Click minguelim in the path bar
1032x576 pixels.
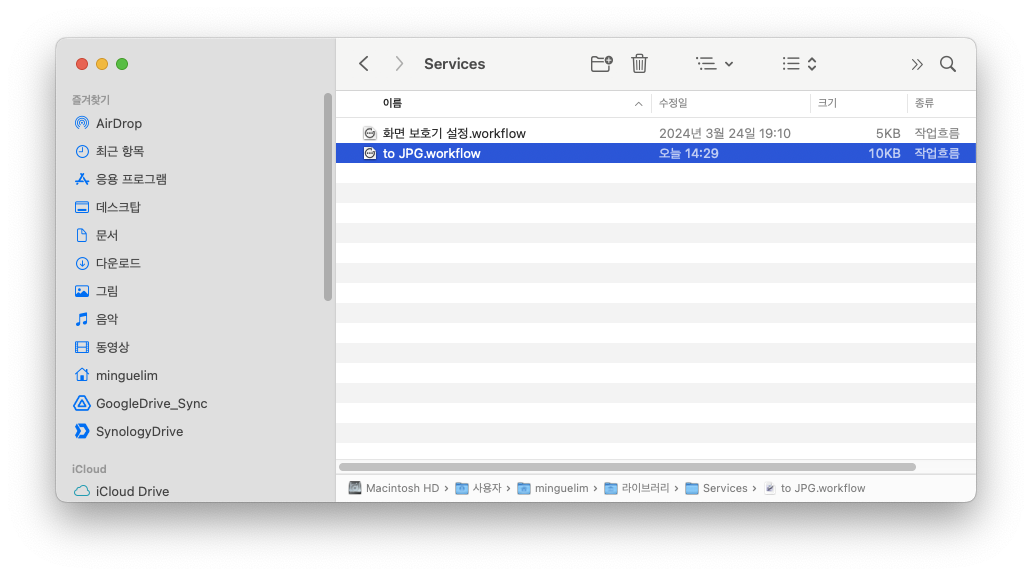(x=553, y=488)
